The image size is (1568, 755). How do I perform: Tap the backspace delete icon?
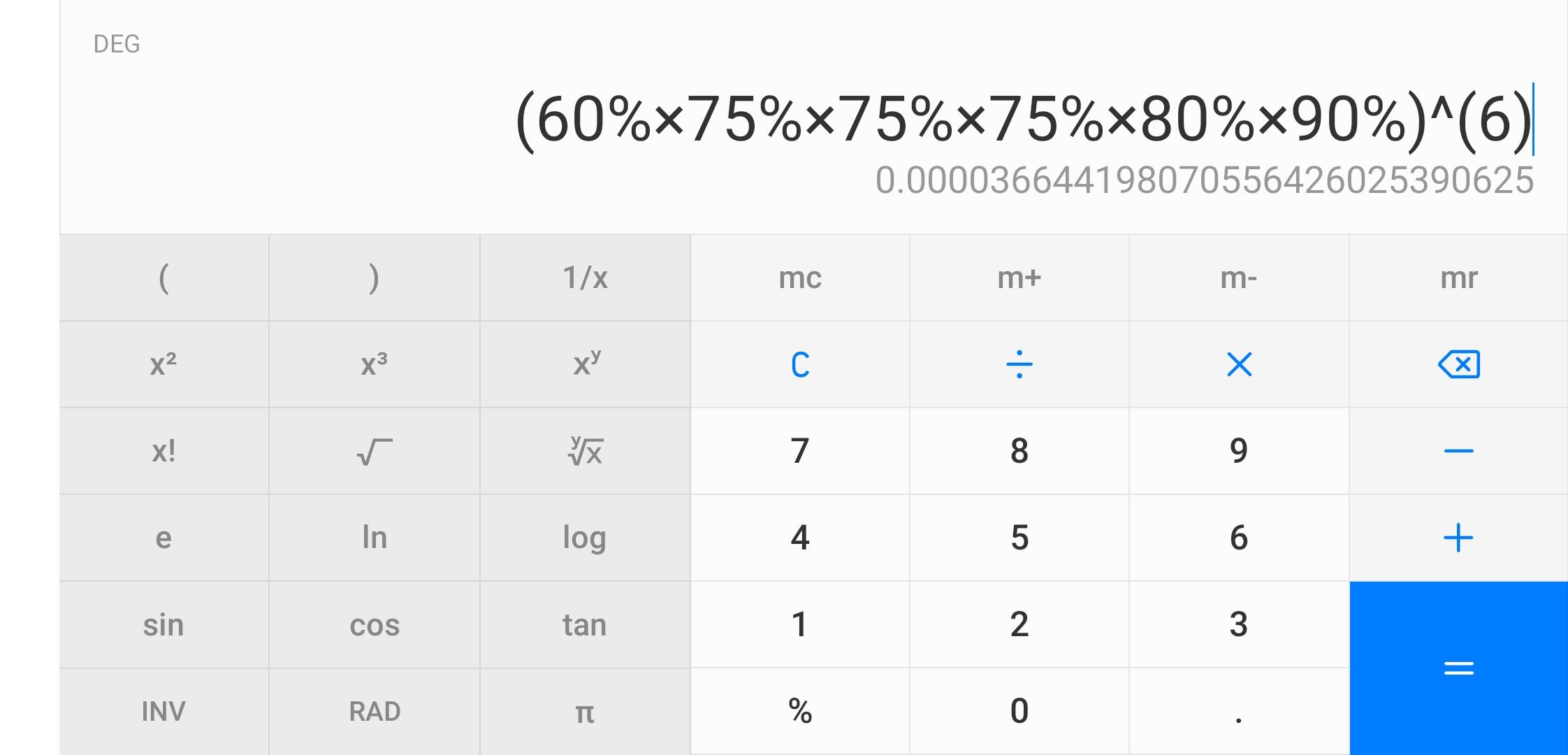1458,364
